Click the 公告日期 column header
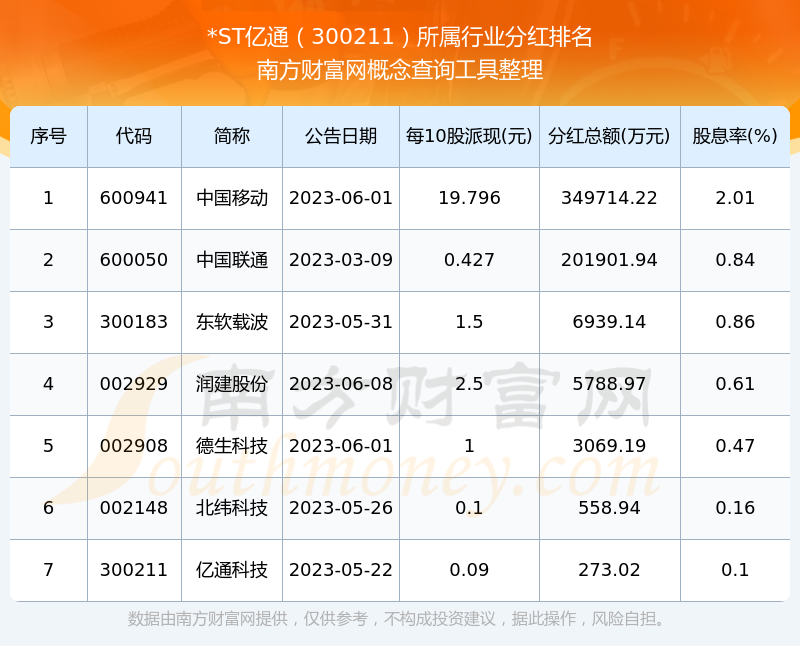The image size is (800, 668). pos(341,136)
